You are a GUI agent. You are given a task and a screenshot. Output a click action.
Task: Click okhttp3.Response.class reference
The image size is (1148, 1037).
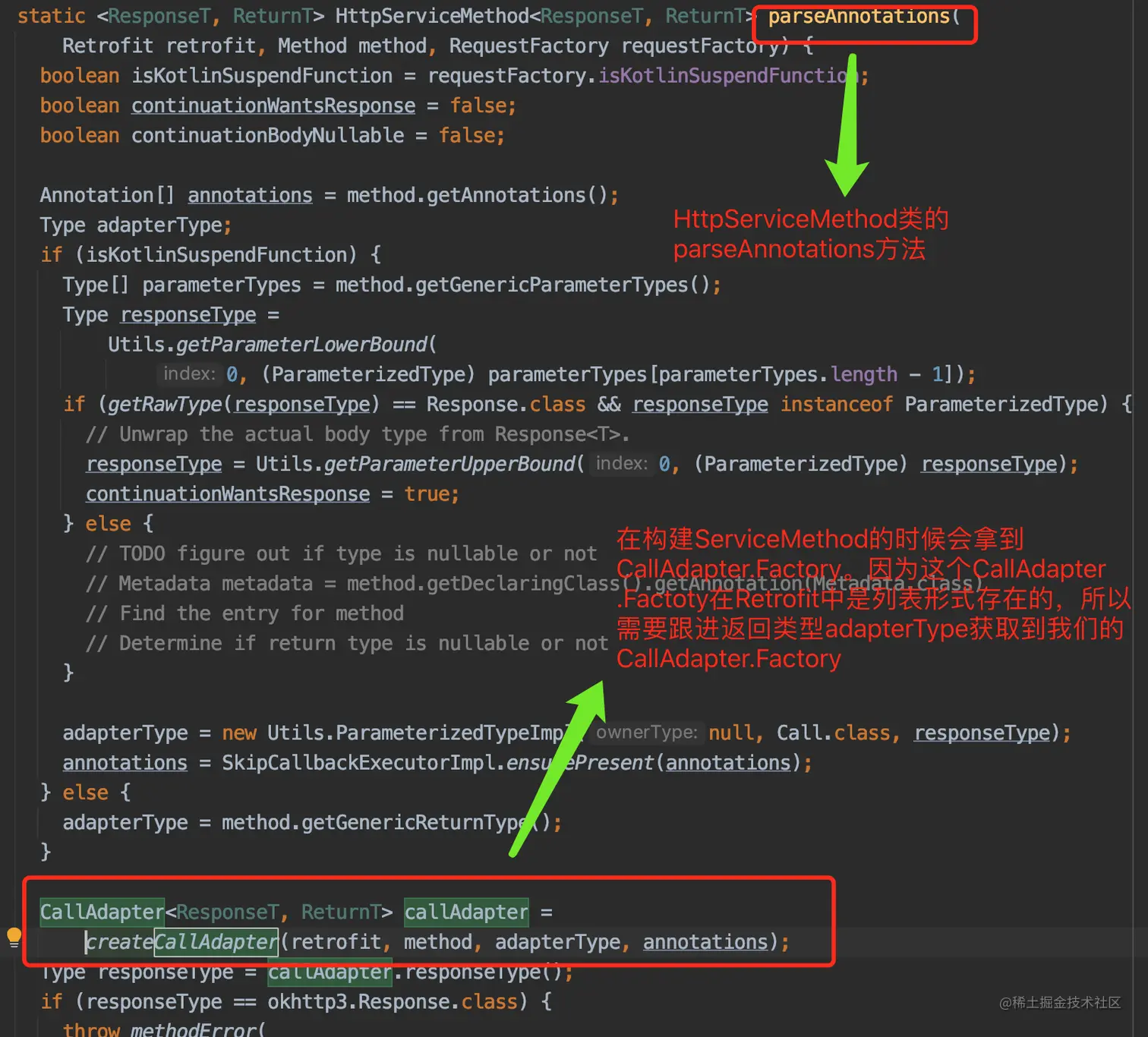[x=393, y=1001]
